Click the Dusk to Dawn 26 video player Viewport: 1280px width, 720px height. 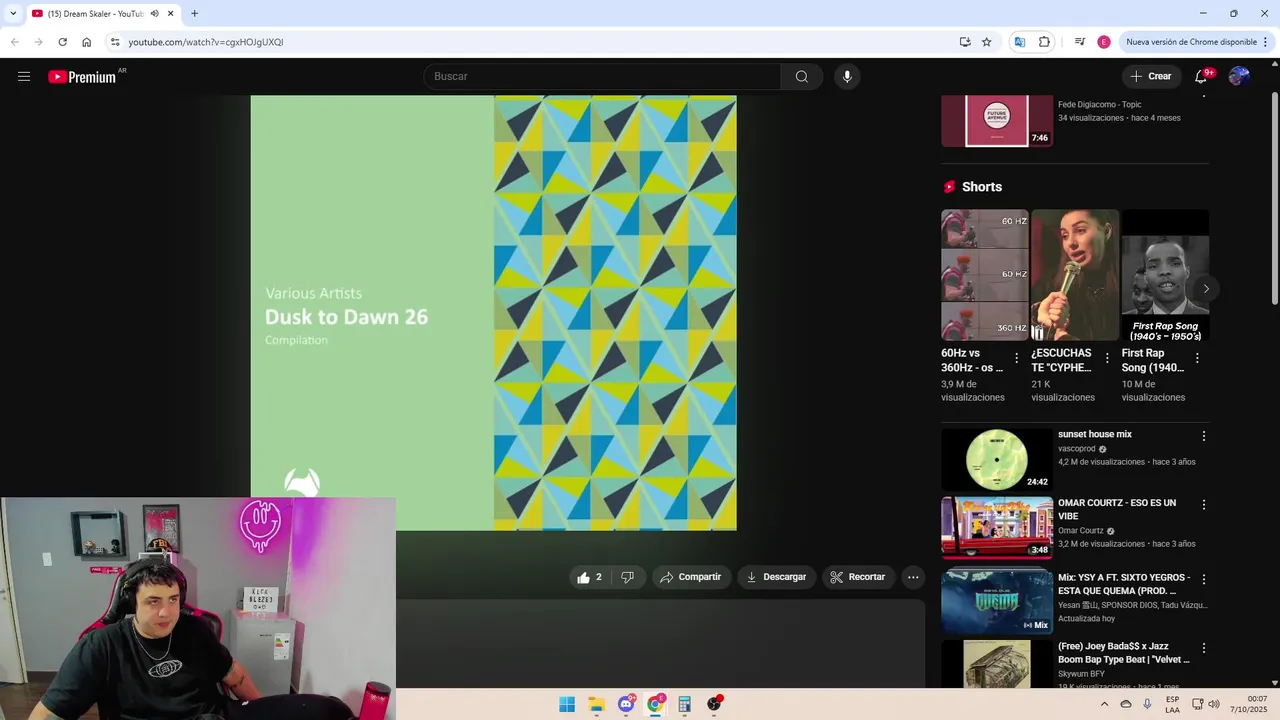click(493, 313)
